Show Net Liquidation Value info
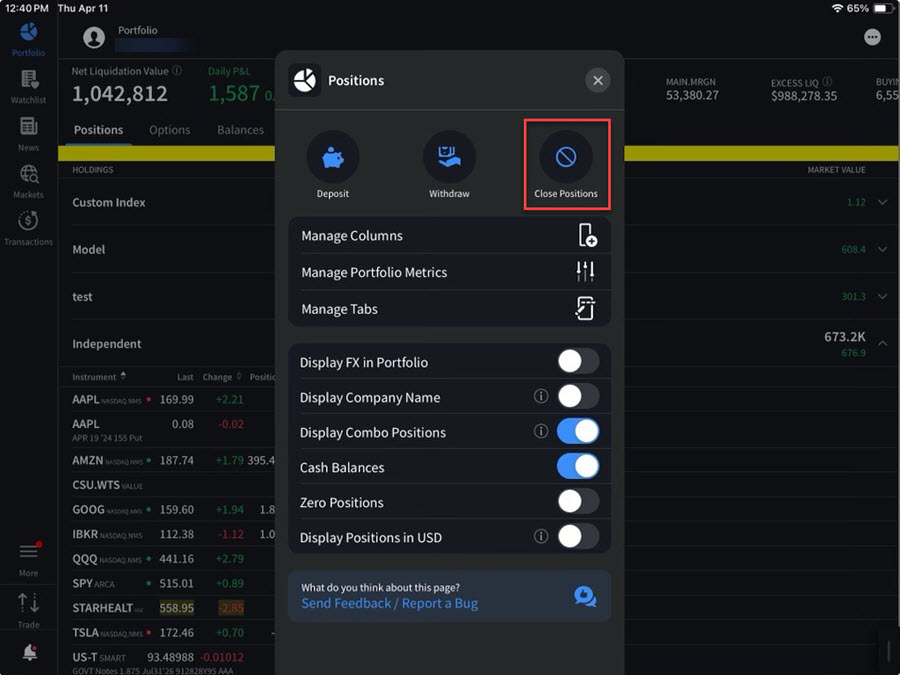The width and height of the screenshot is (900, 675). (x=177, y=70)
